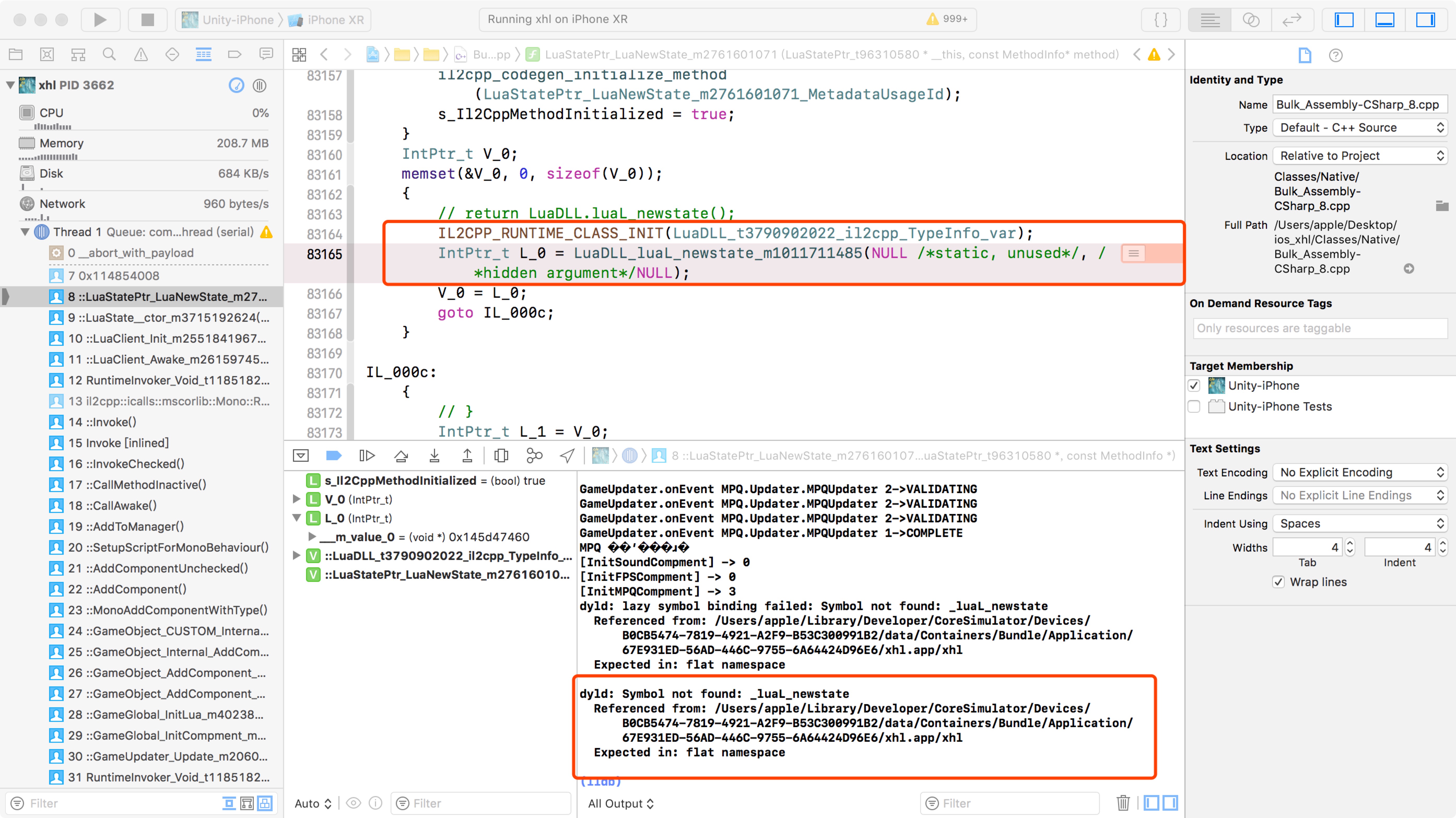Open the find navigator tab
Image resolution: width=1456 pixels, height=818 pixels.
[x=109, y=54]
